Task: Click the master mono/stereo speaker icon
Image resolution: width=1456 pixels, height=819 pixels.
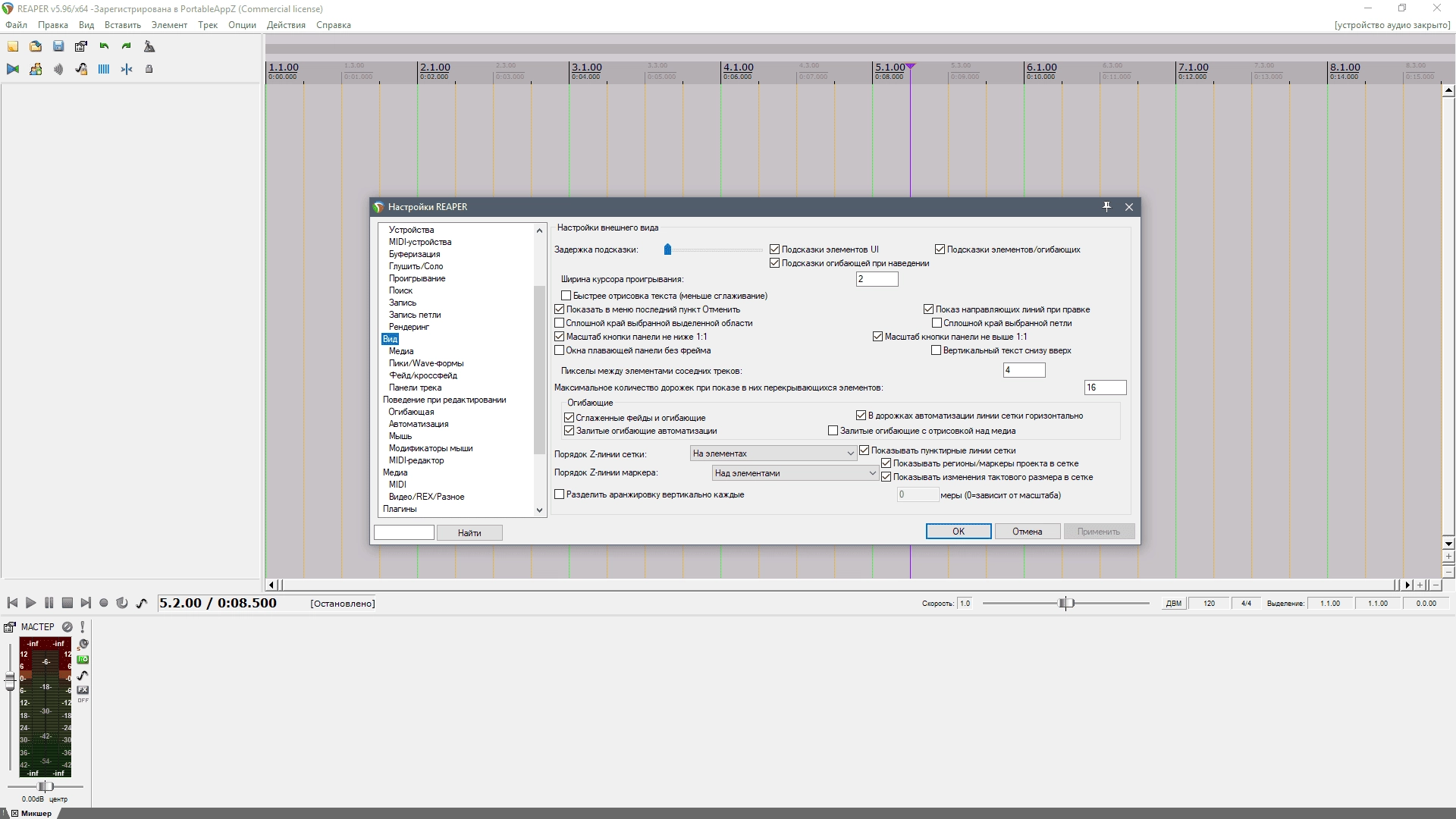Action: [x=83, y=645]
